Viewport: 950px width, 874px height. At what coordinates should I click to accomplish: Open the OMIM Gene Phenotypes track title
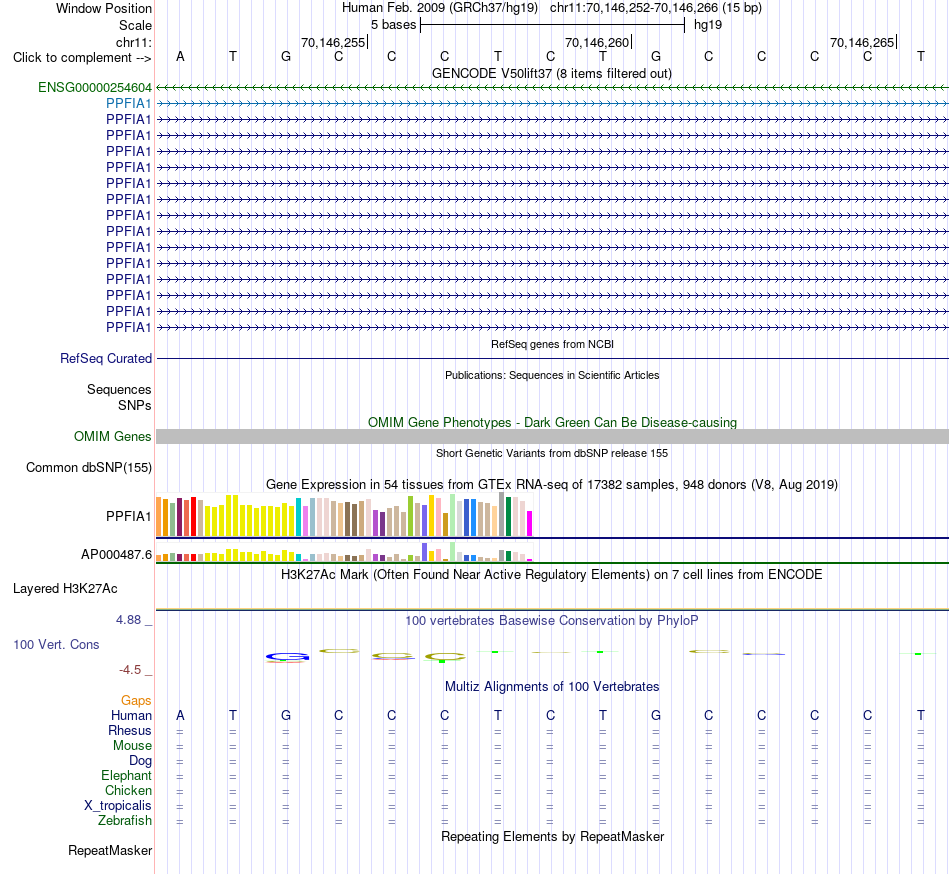coord(552,422)
